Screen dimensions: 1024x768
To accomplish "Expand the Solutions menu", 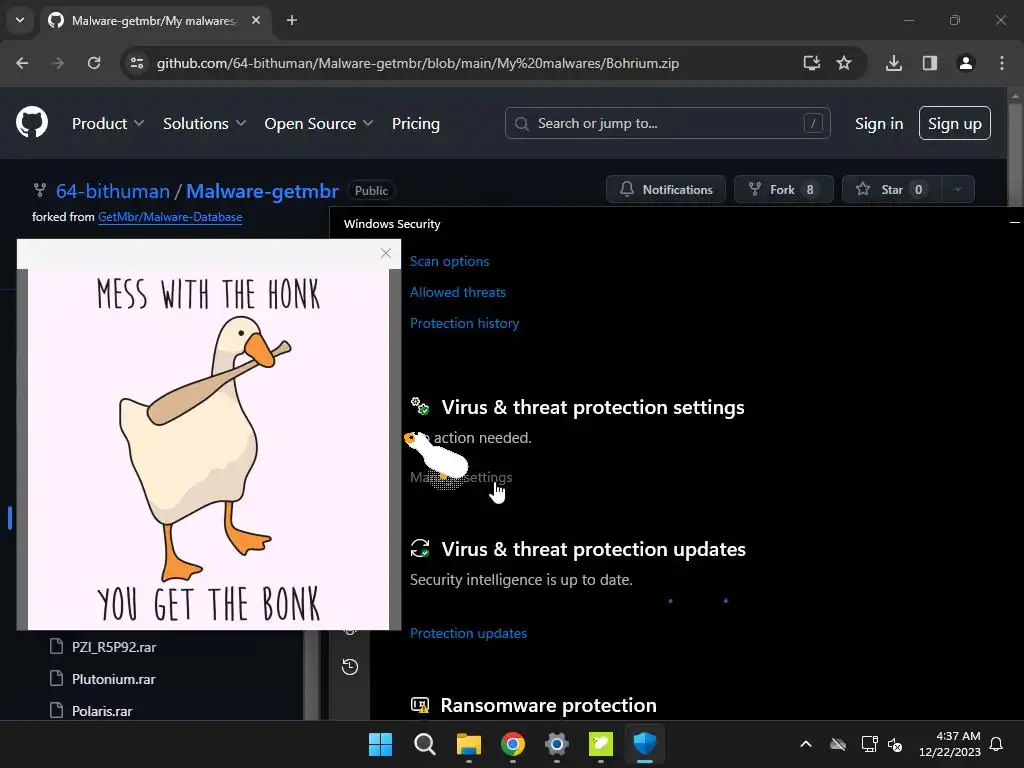I will coord(204,123).
